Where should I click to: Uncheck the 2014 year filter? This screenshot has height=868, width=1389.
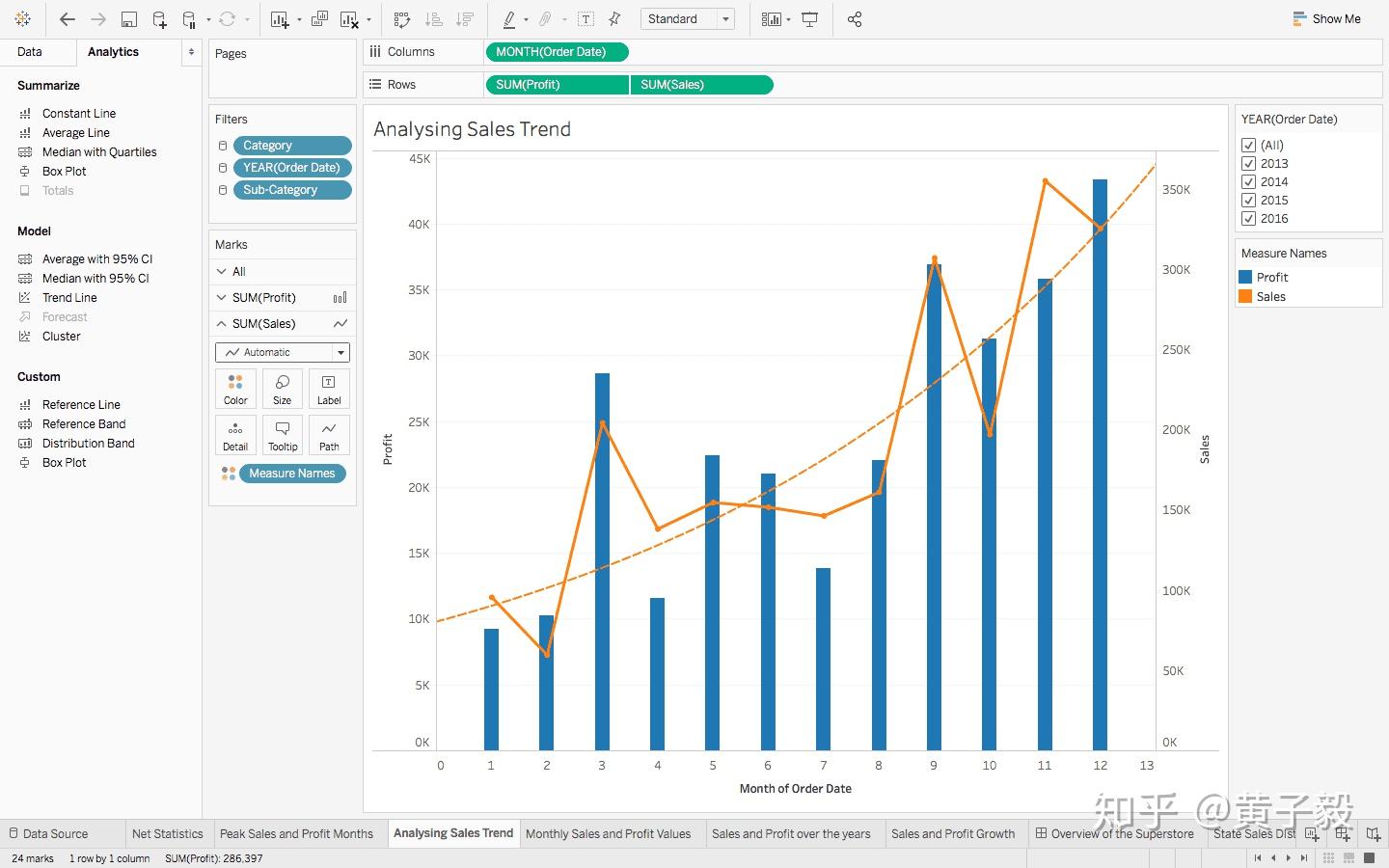[x=1249, y=181]
